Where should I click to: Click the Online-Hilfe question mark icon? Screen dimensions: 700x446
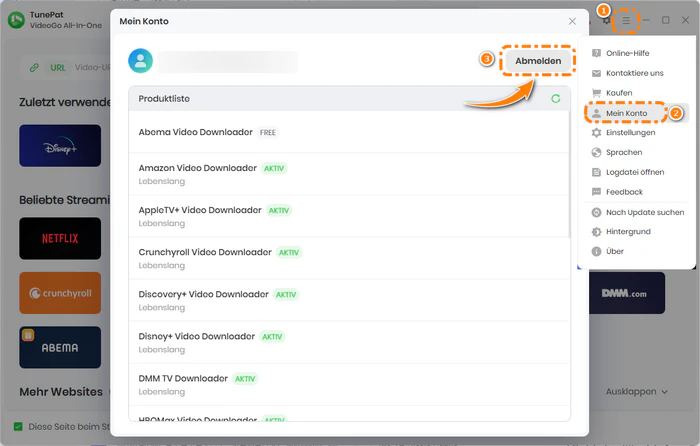click(x=596, y=53)
